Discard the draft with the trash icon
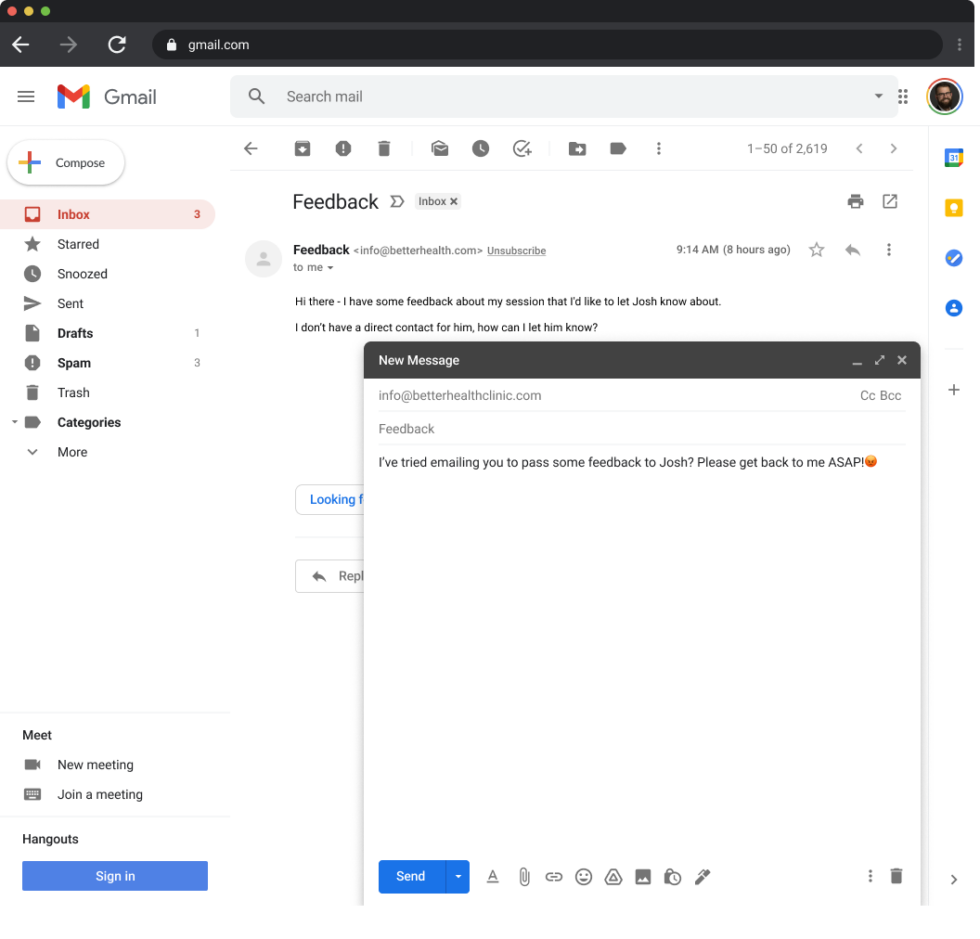This screenshot has width=980, height=939. [x=896, y=876]
